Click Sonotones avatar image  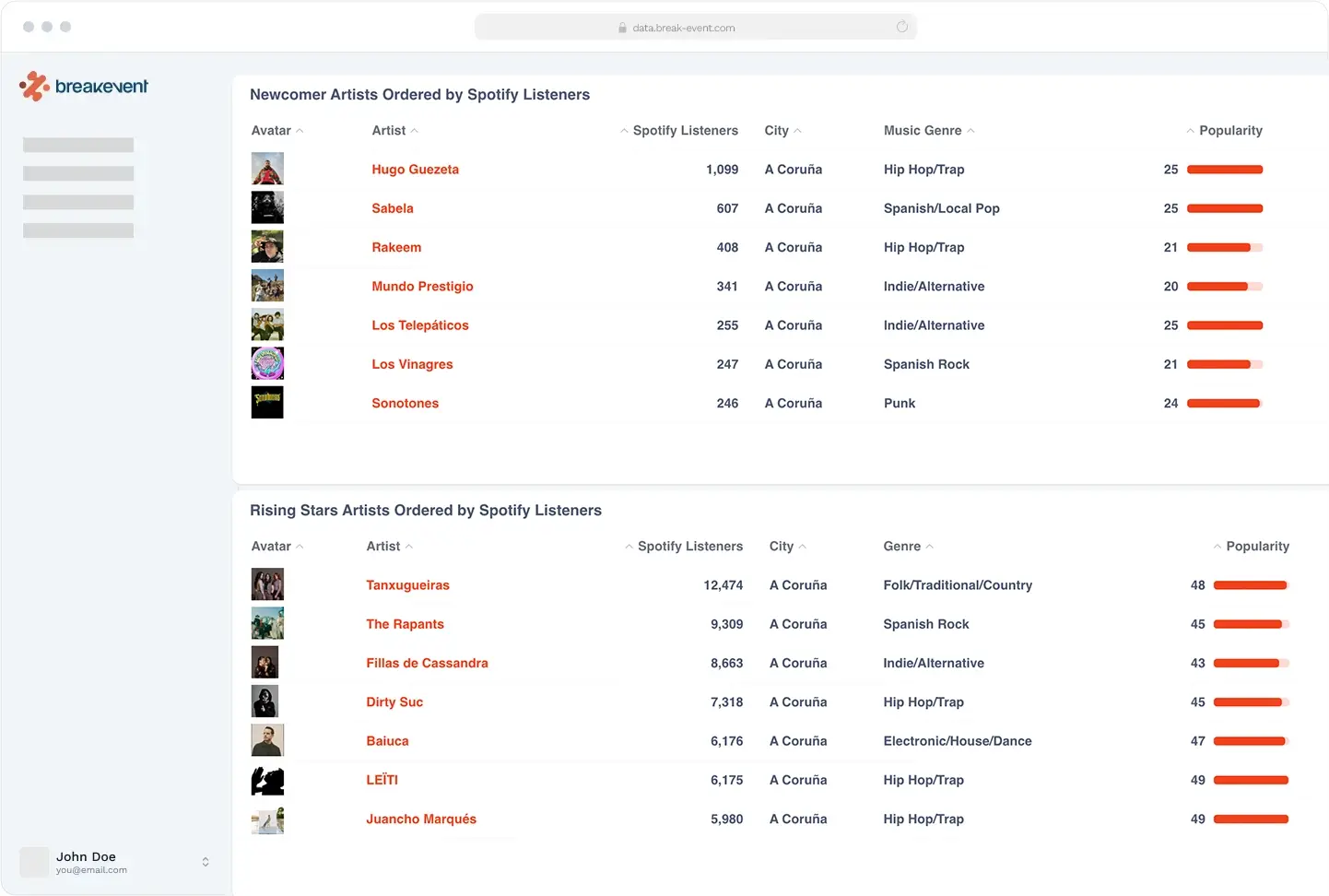point(267,403)
